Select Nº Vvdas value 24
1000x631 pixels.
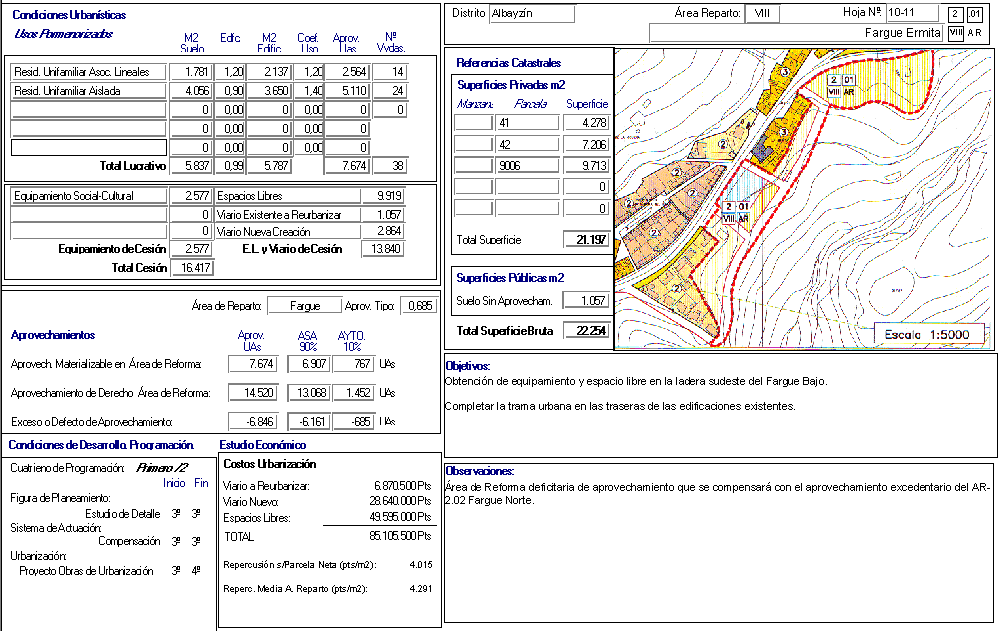[390, 91]
